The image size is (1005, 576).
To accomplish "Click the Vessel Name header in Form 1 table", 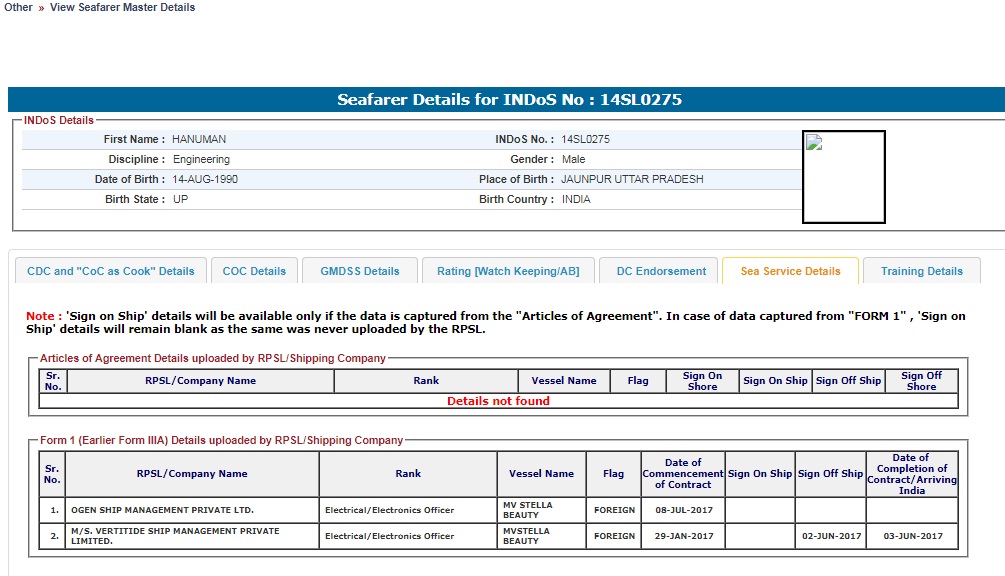I will (x=541, y=474).
